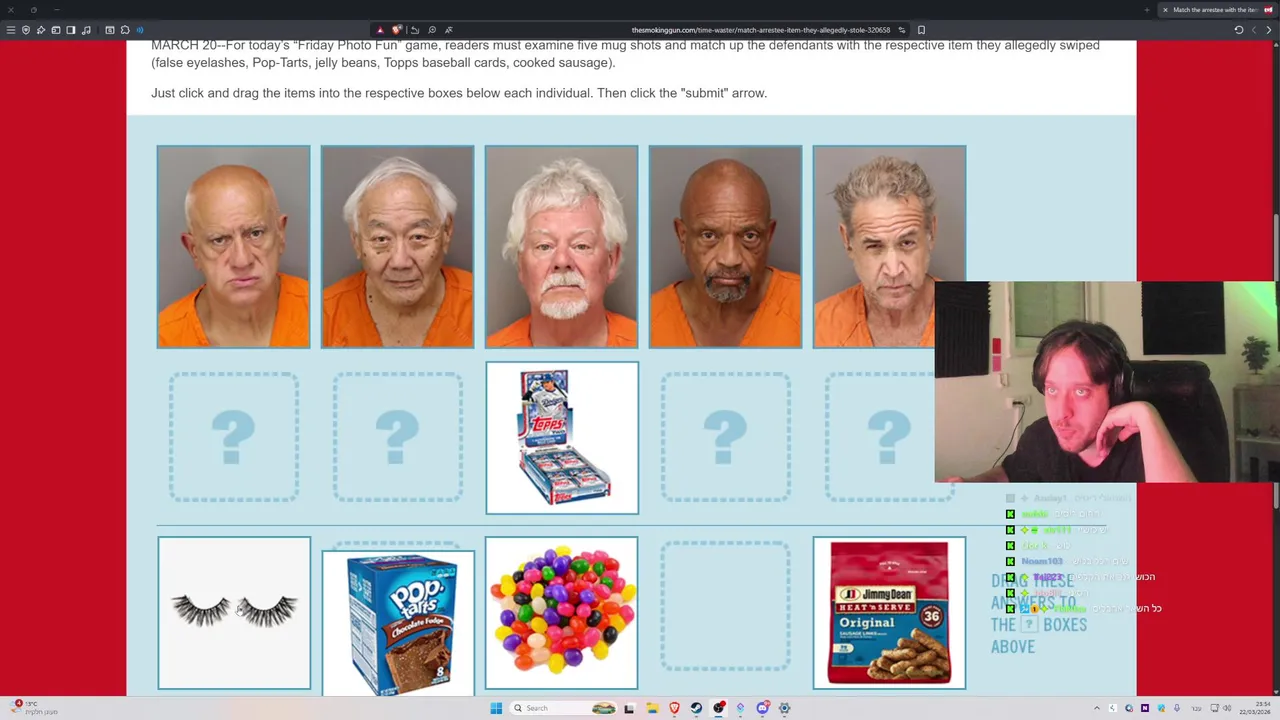Close the Match the arrestee tab
The height and width of the screenshot is (720, 1280).
(x=1165, y=10)
